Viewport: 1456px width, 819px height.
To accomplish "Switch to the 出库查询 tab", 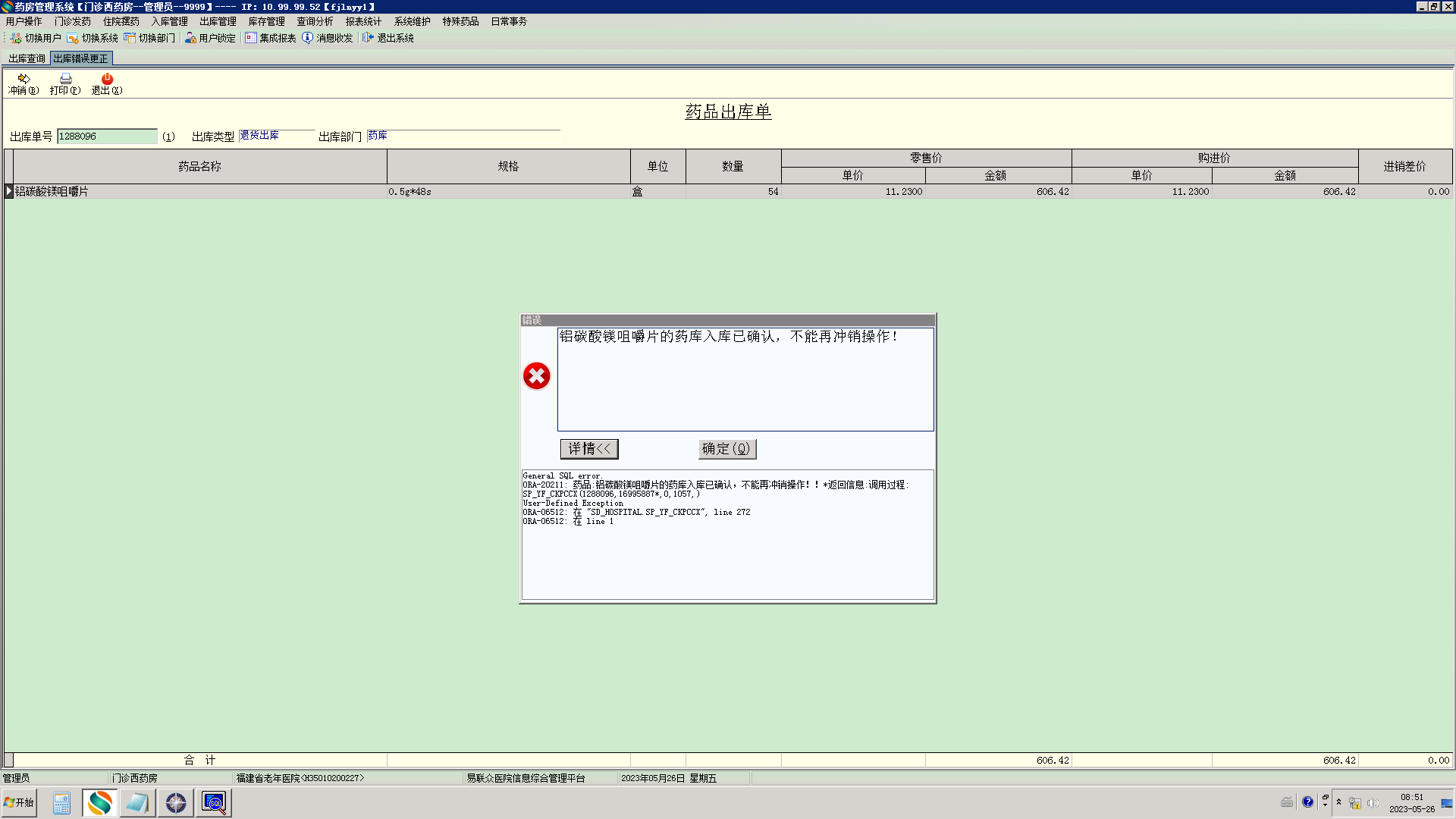I will click(x=27, y=58).
